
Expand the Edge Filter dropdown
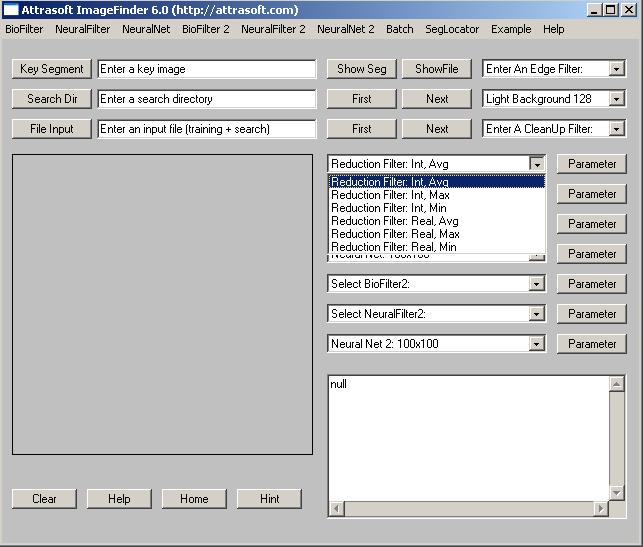616,69
